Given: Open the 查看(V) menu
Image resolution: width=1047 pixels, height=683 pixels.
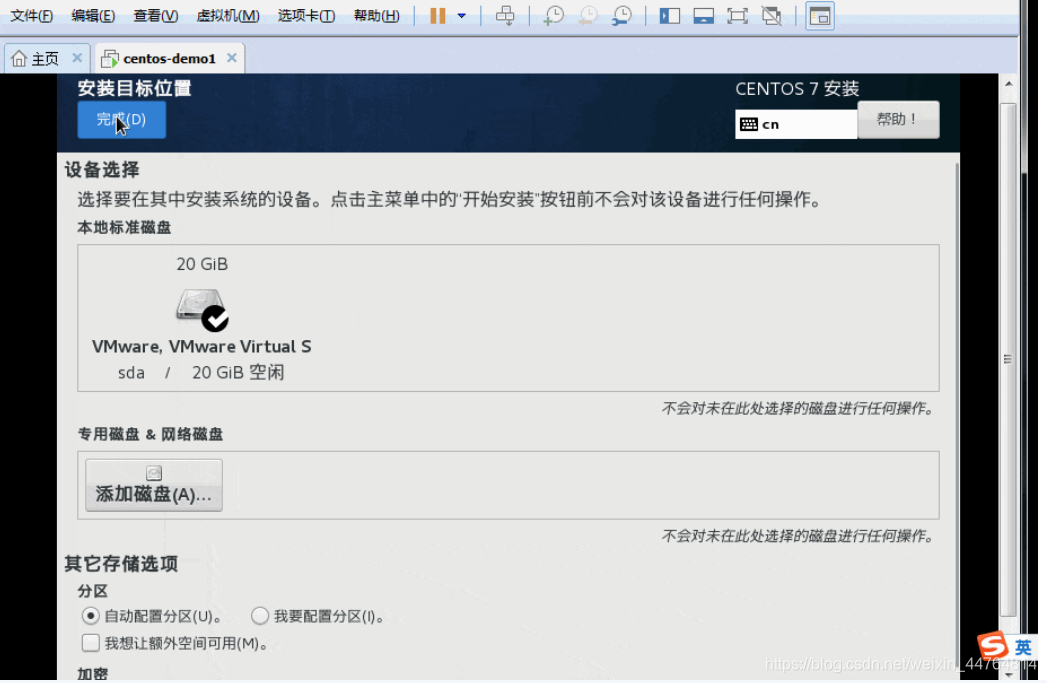Looking at the screenshot, I should coord(156,15).
